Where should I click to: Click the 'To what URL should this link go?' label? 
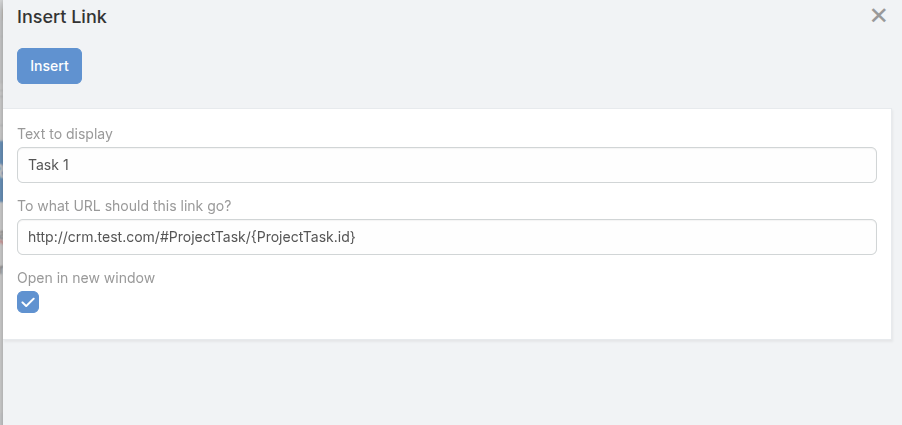pyautogui.click(x=125, y=206)
